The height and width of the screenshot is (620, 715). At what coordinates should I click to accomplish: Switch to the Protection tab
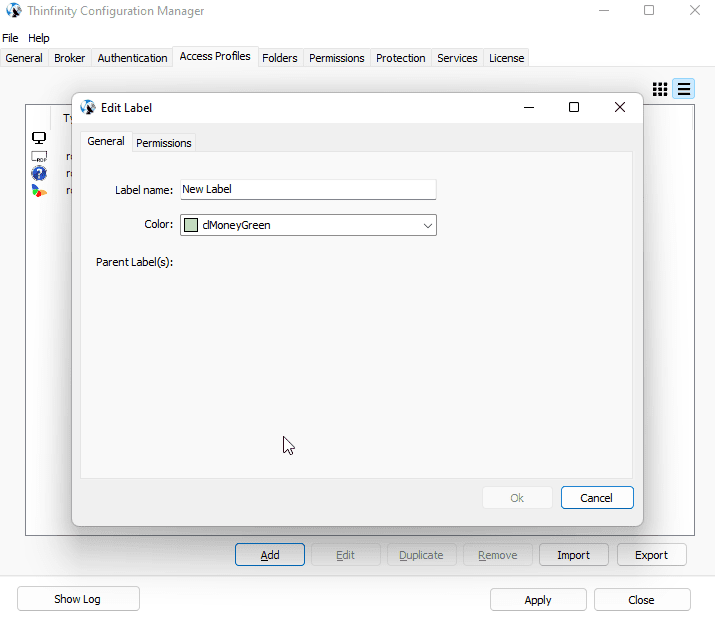click(x=400, y=58)
